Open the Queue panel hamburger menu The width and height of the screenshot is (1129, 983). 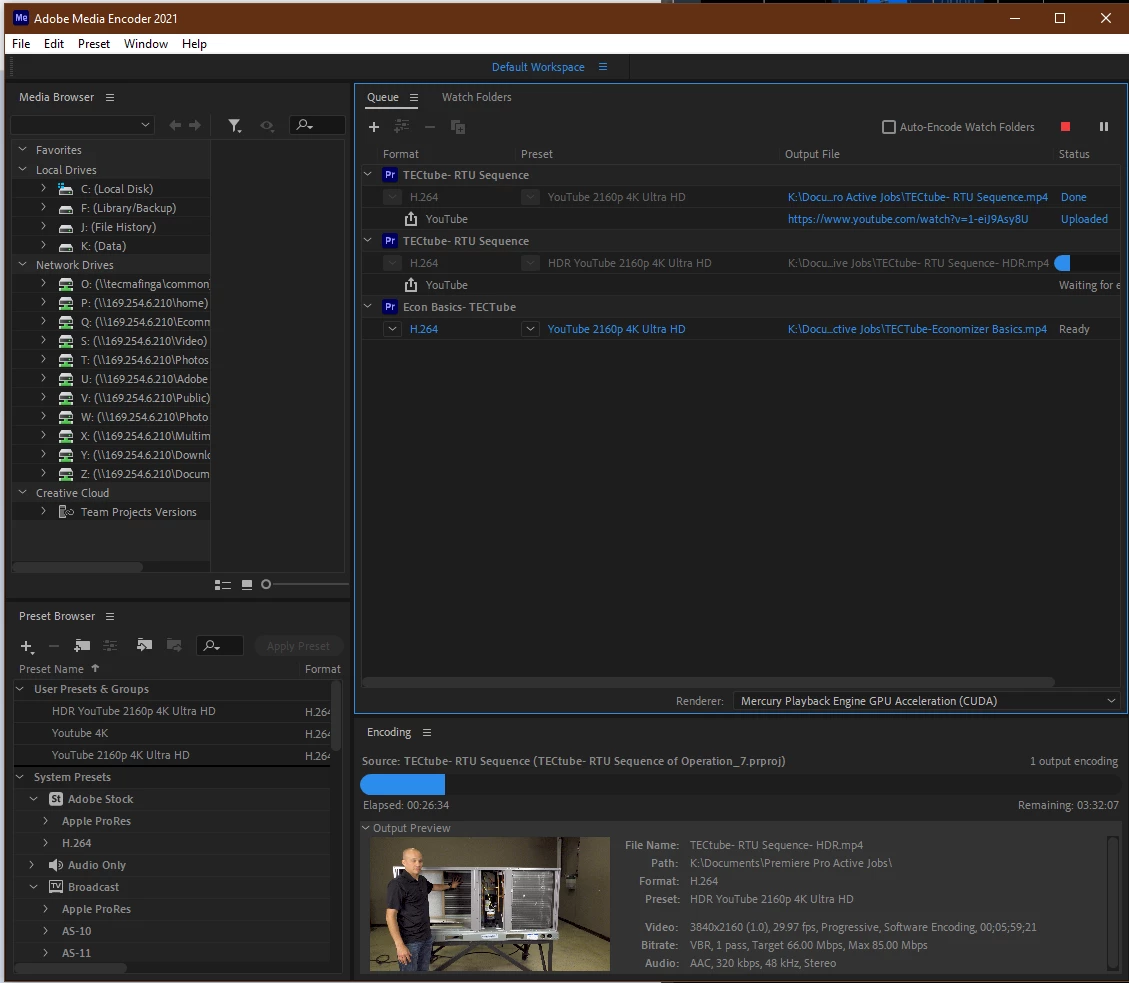pos(414,97)
